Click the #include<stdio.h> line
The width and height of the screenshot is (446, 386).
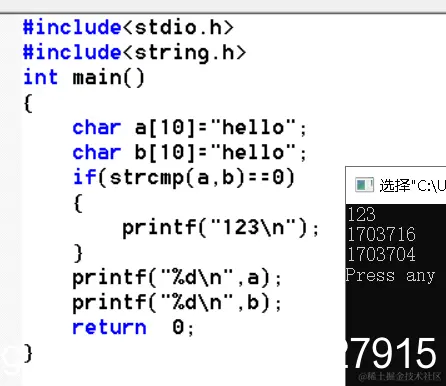pos(128,28)
